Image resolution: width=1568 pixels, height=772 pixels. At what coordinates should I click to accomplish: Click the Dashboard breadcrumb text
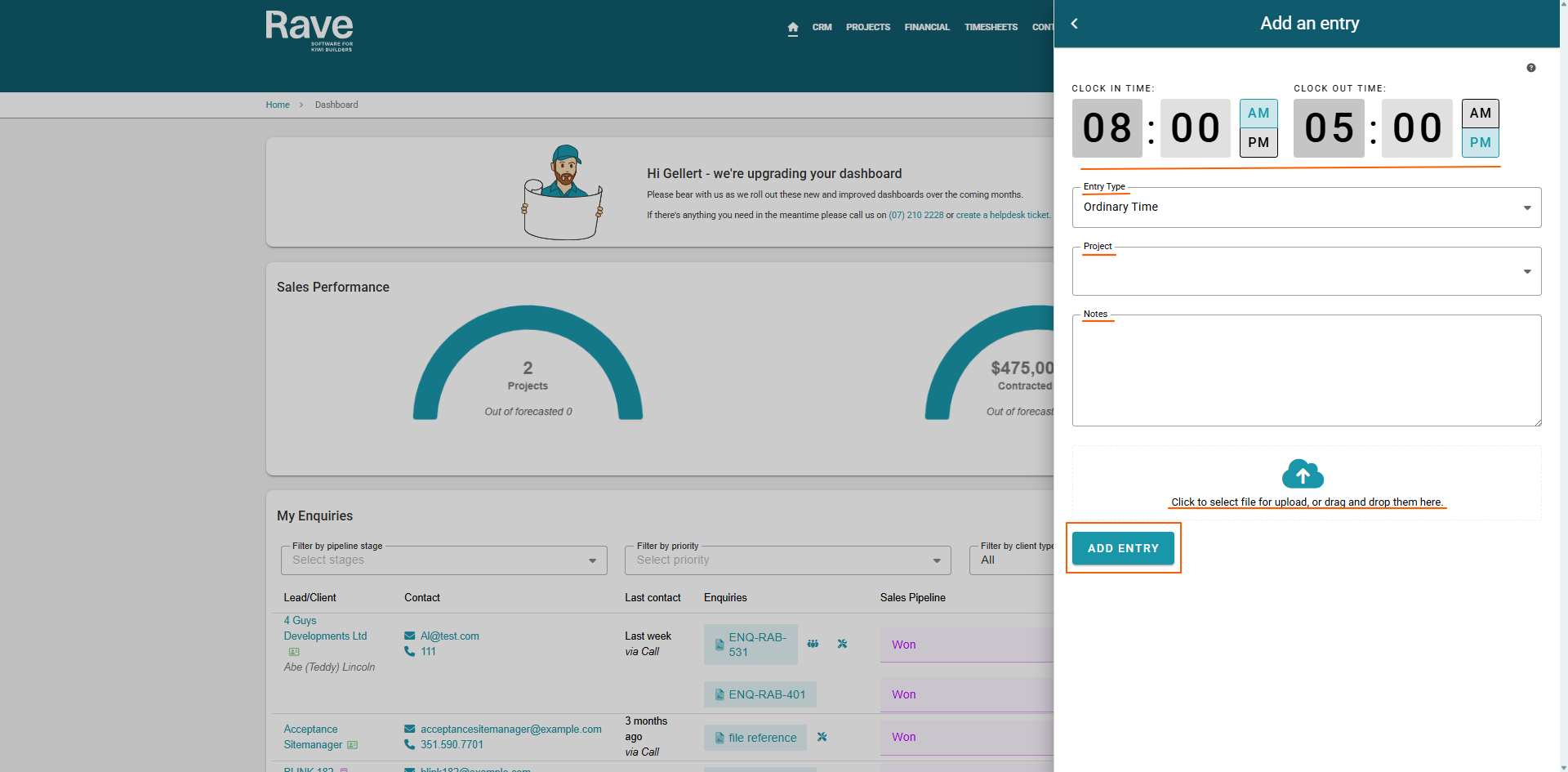point(336,105)
